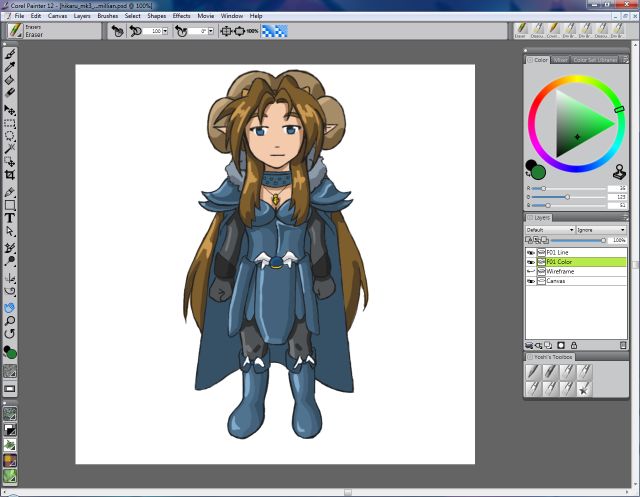Select the star brush in Yoshi's Toolbox

click(584, 390)
